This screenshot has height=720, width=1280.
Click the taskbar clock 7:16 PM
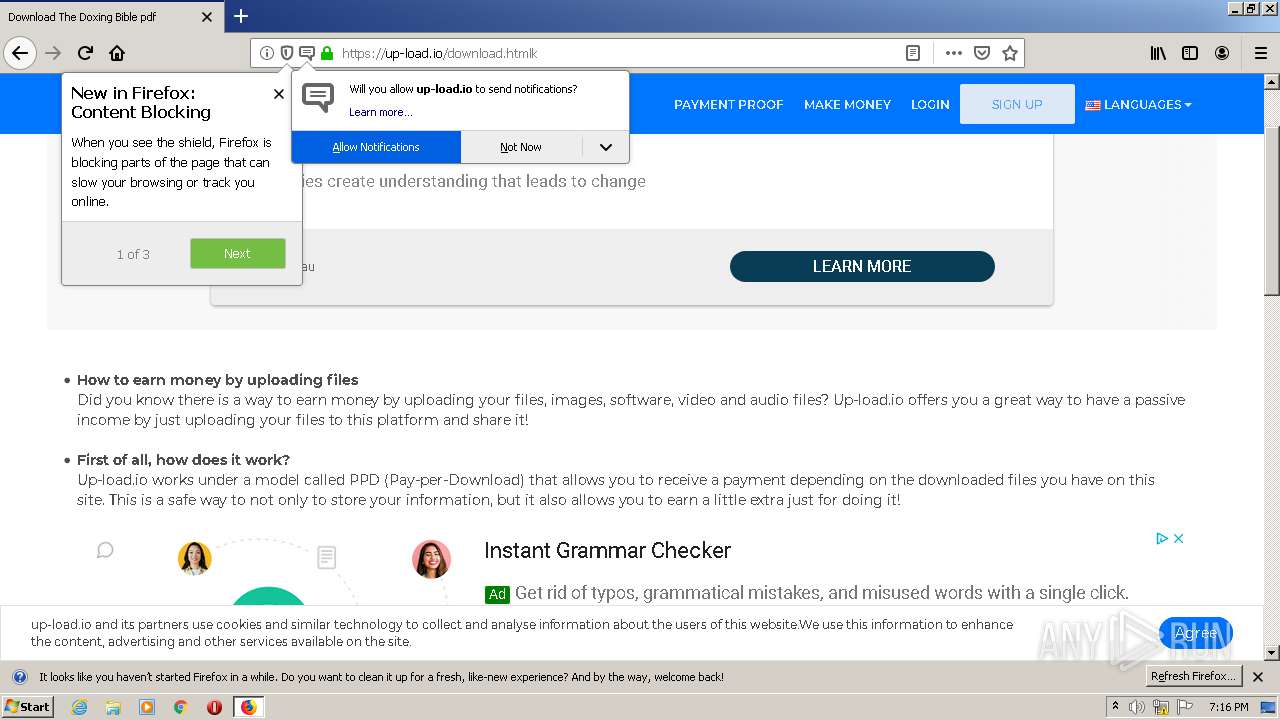tap(1228, 707)
